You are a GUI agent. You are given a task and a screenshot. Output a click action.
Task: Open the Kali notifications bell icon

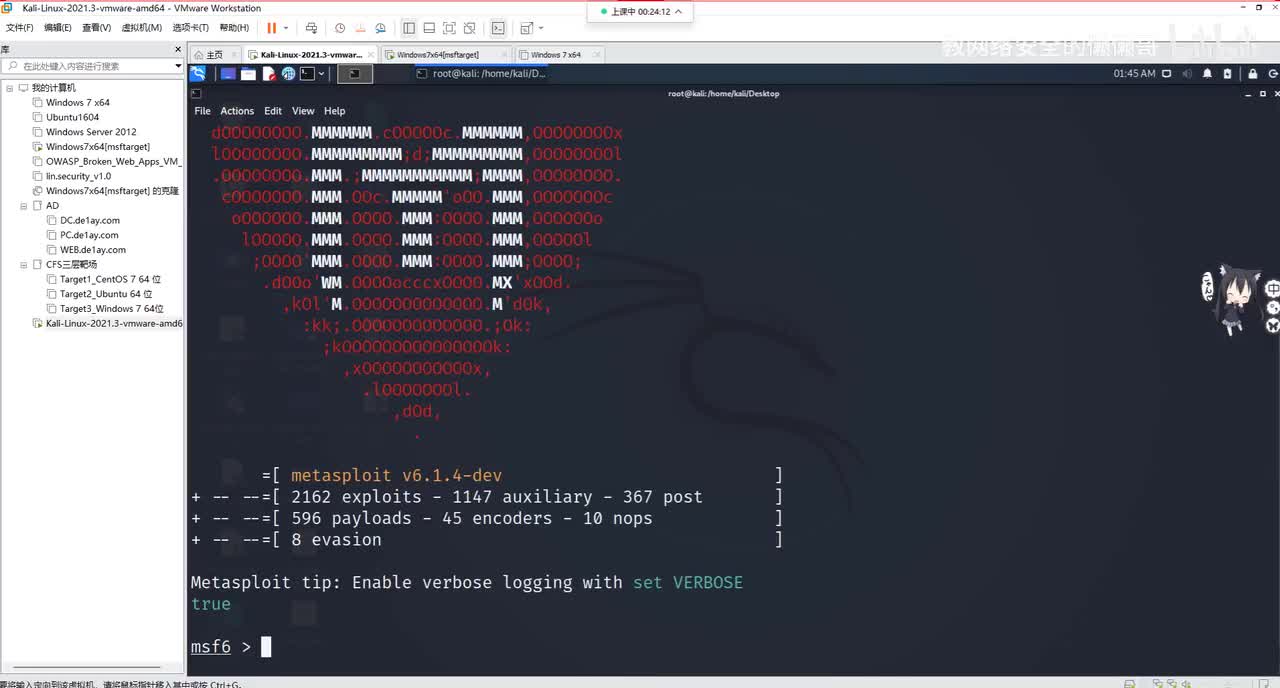(1207, 73)
